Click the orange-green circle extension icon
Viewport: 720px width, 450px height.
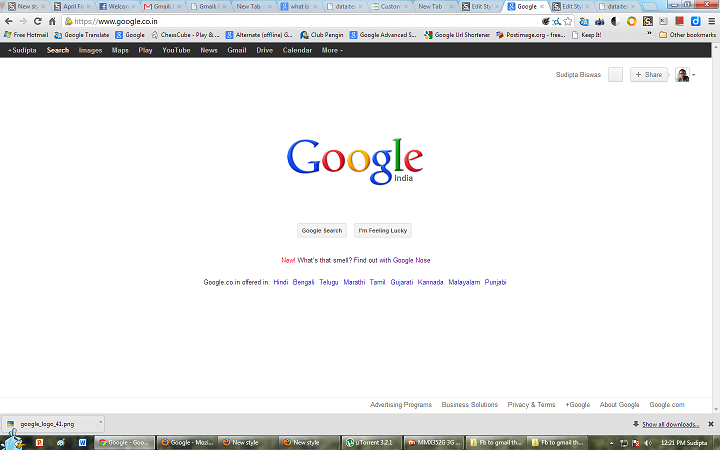click(x=631, y=21)
